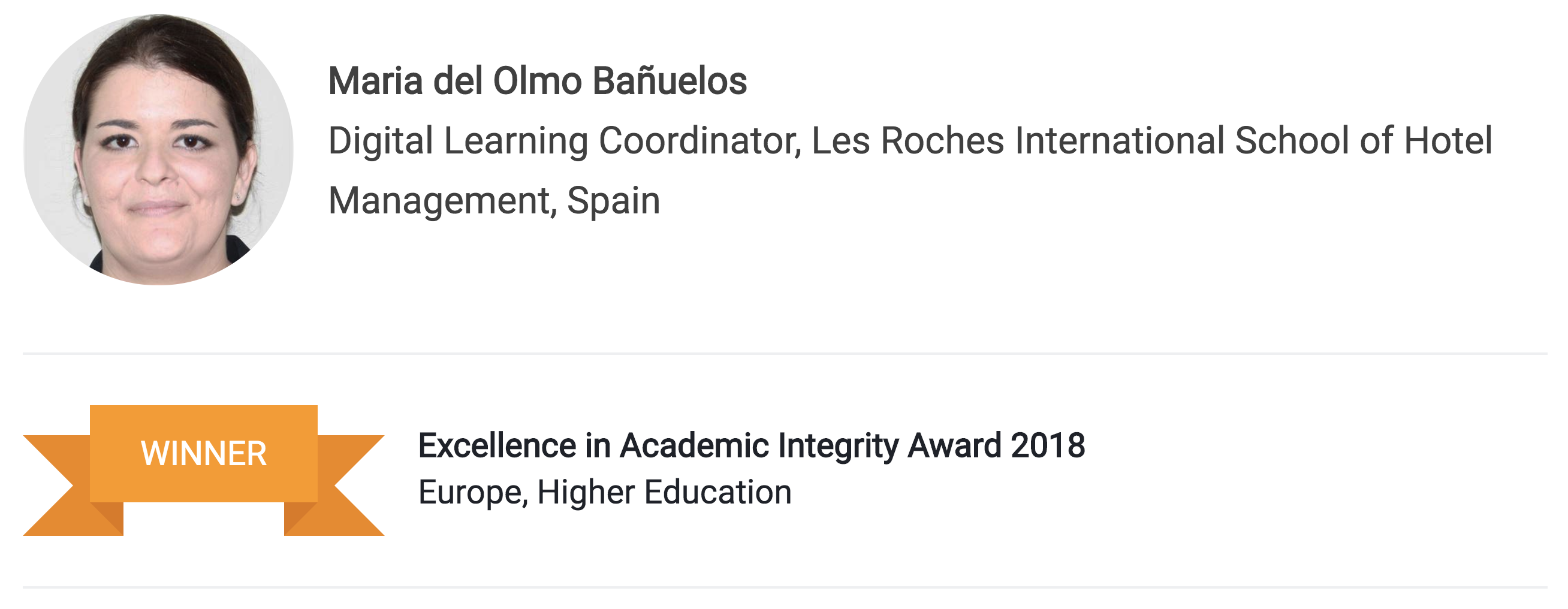Open the Excellence in Academic Integrity Award title
Viewport: 1568px width, 609px height.
coord(751,446)
